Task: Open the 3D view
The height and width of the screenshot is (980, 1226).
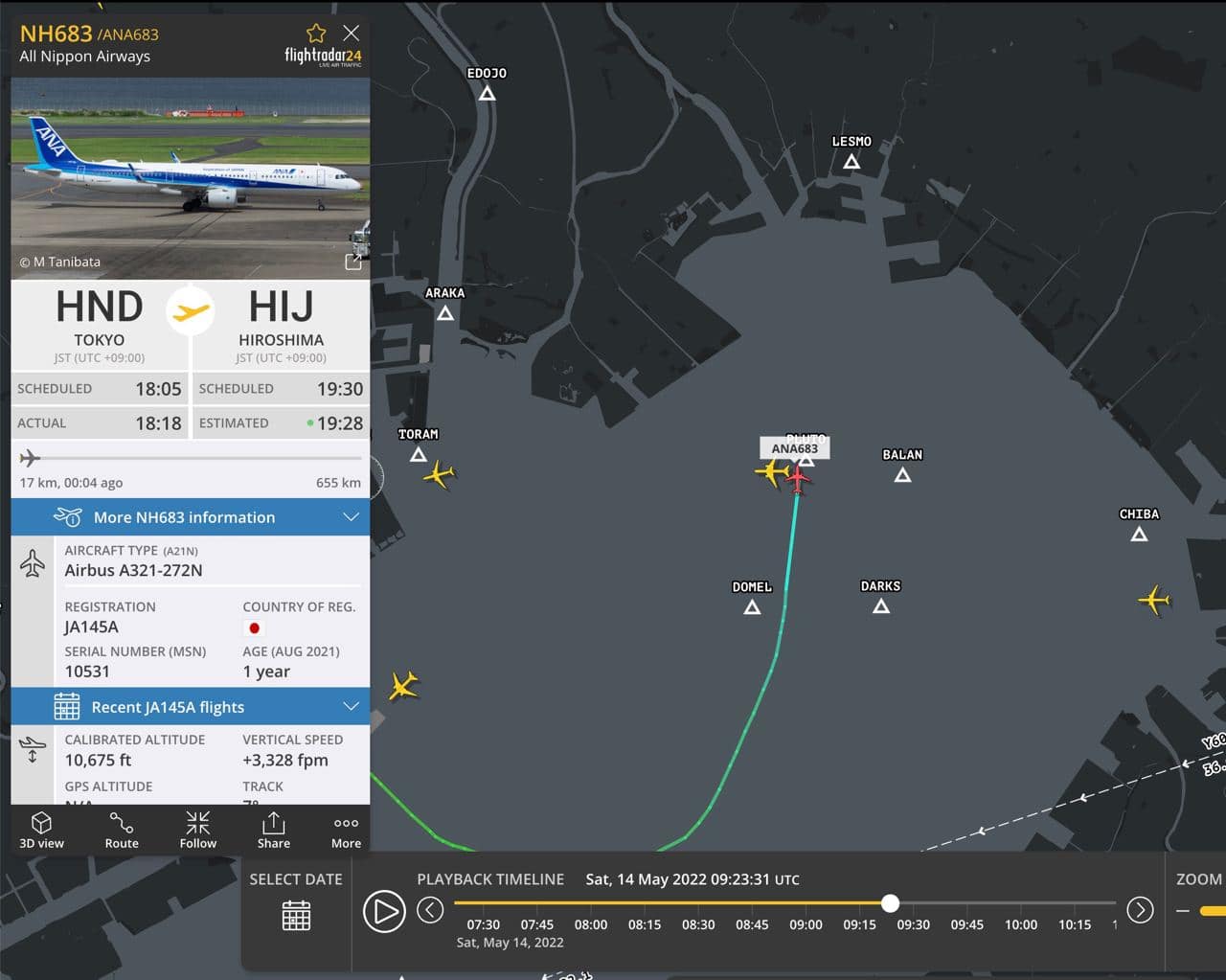Action: click(x=42, y=830)
